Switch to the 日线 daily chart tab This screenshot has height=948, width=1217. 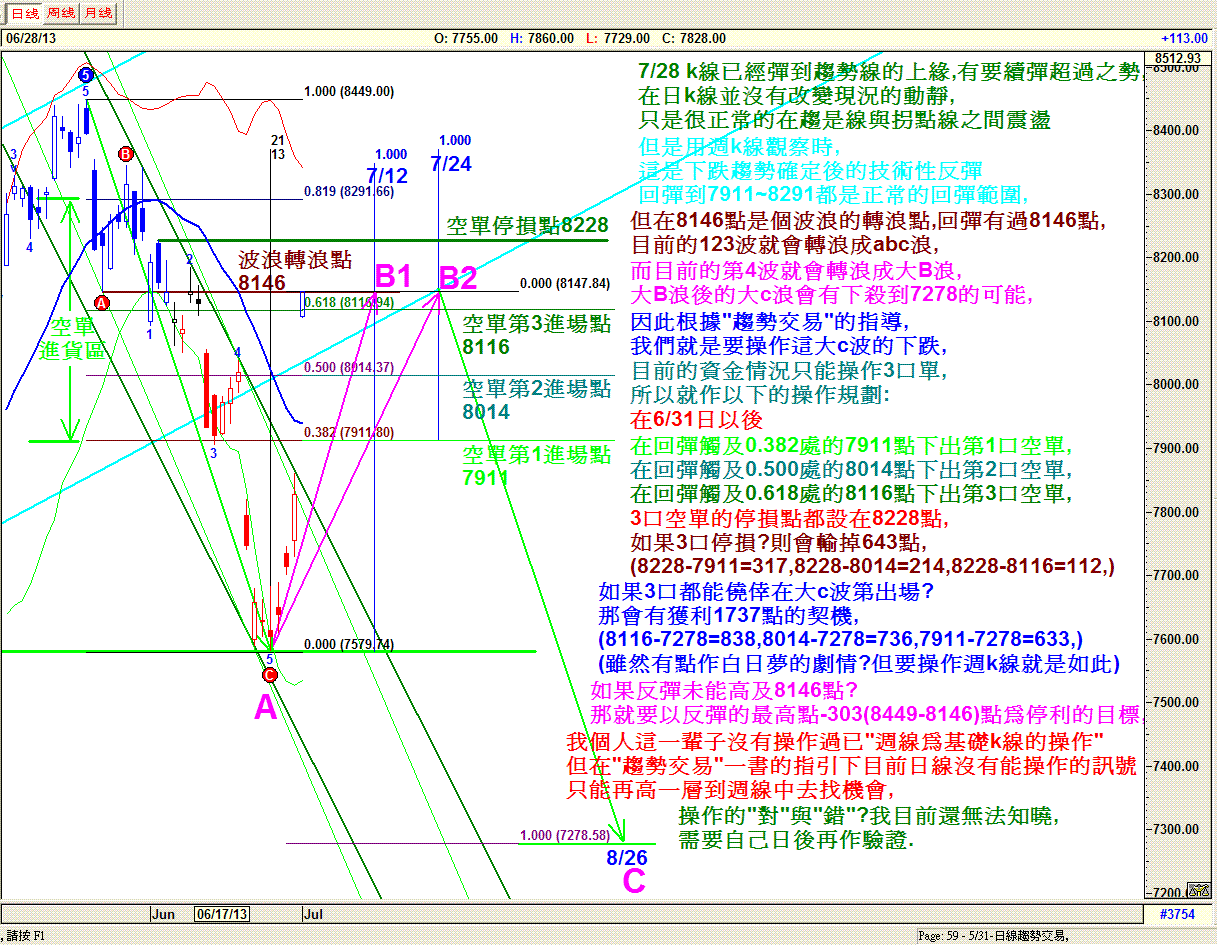tap(24, 13)
